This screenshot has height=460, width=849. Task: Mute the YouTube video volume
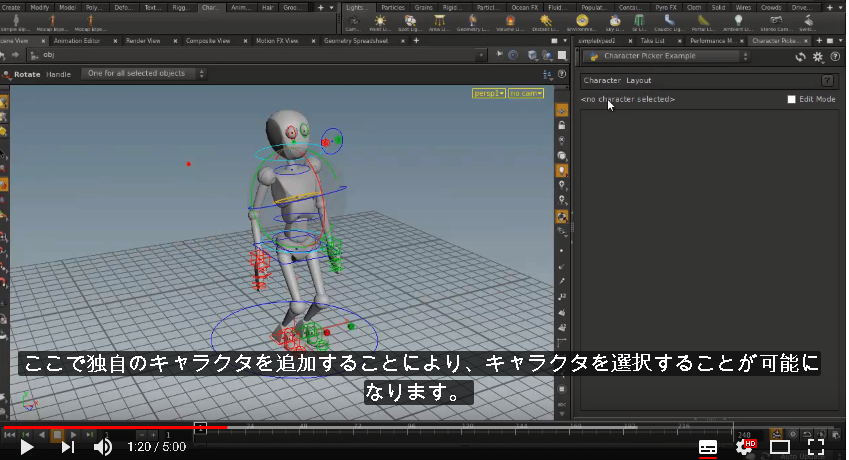click(x=102, y=447)
